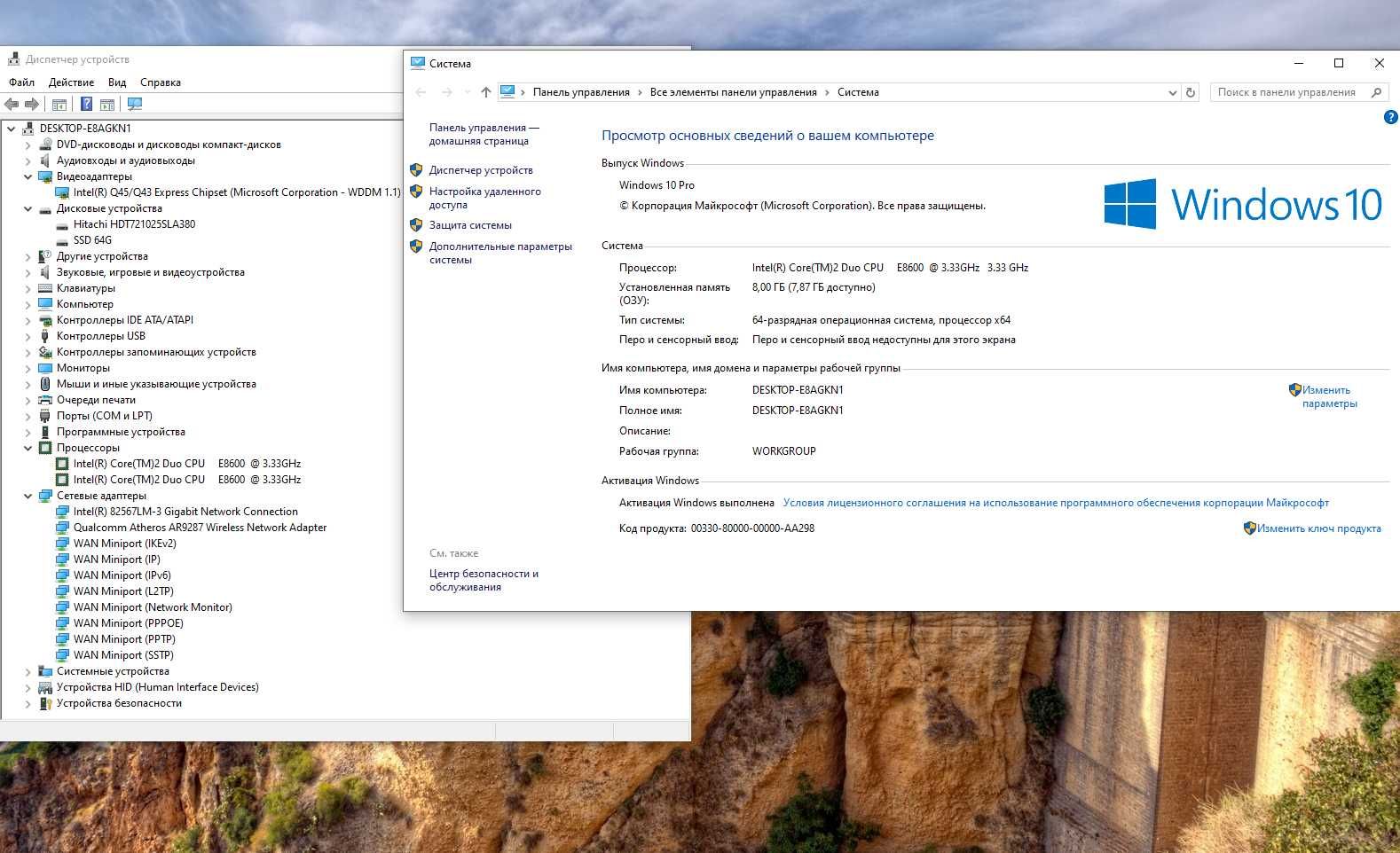Collapse the Процессоры node
The image size is (1400, 853).
click(28, 448)
